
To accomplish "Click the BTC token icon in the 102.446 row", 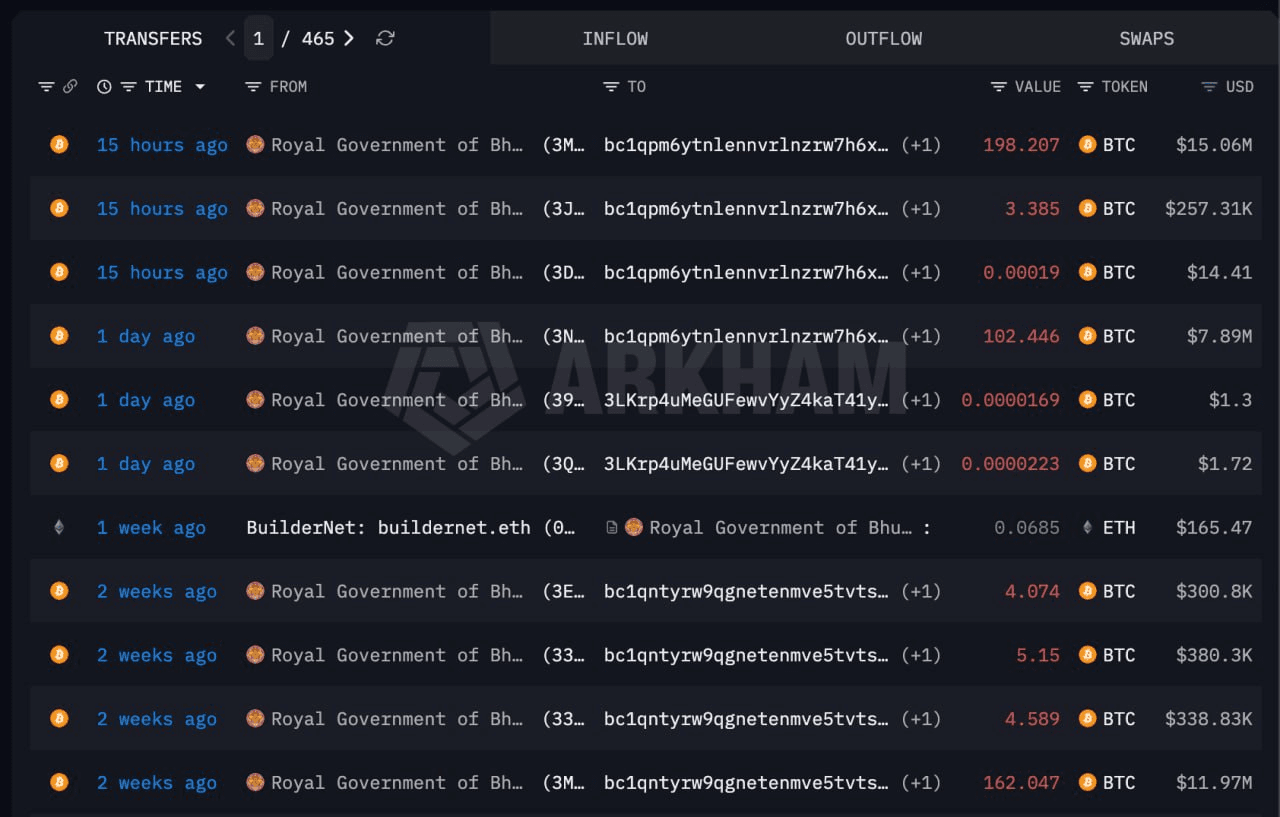I will click(x=1088, y=336).
